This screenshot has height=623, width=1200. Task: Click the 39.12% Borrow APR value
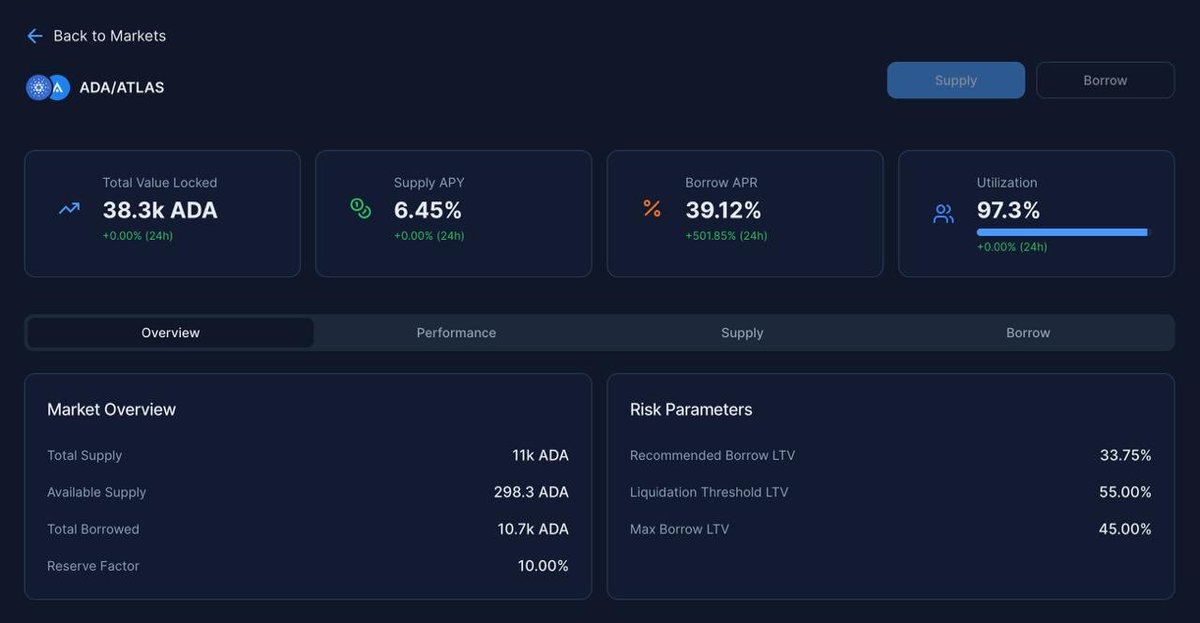[x=723, y=210]
